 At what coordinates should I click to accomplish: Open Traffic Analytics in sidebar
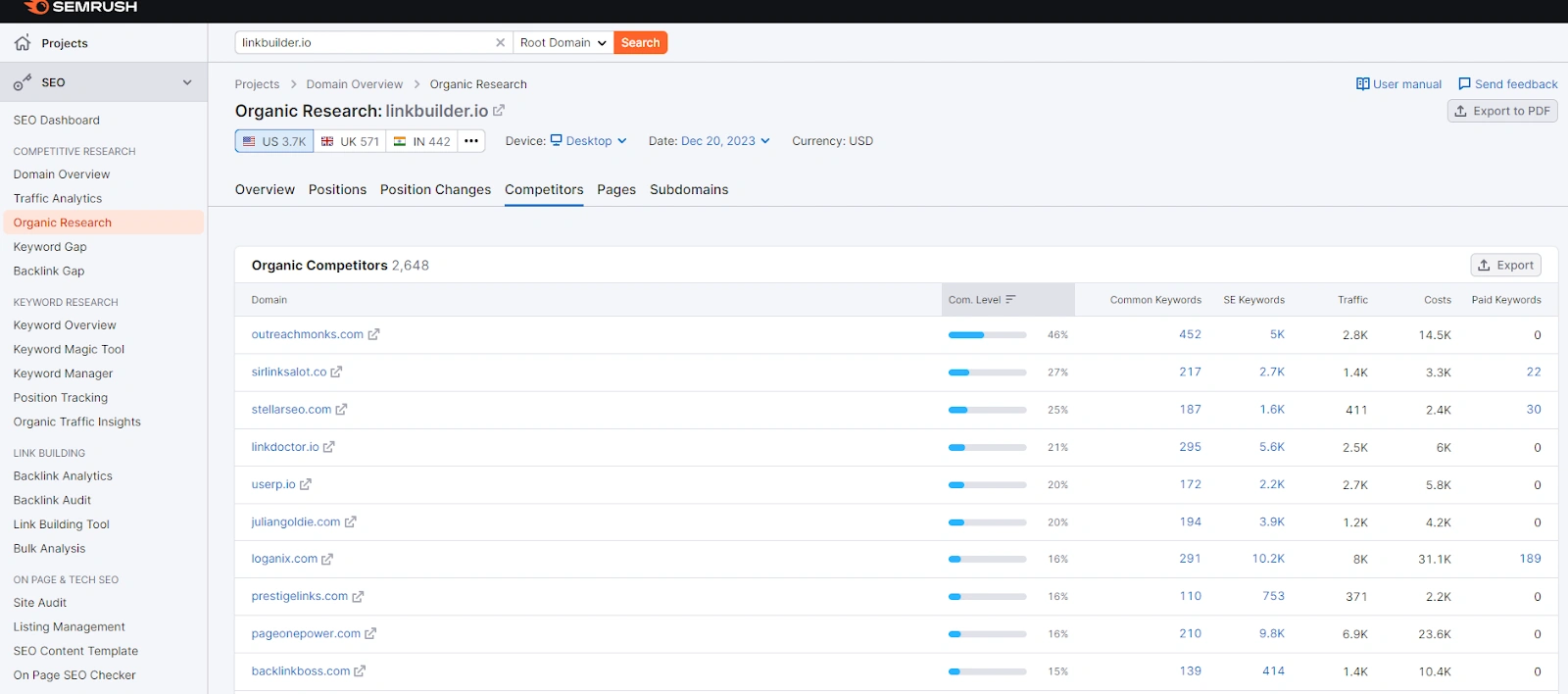(x=58, y=199)
